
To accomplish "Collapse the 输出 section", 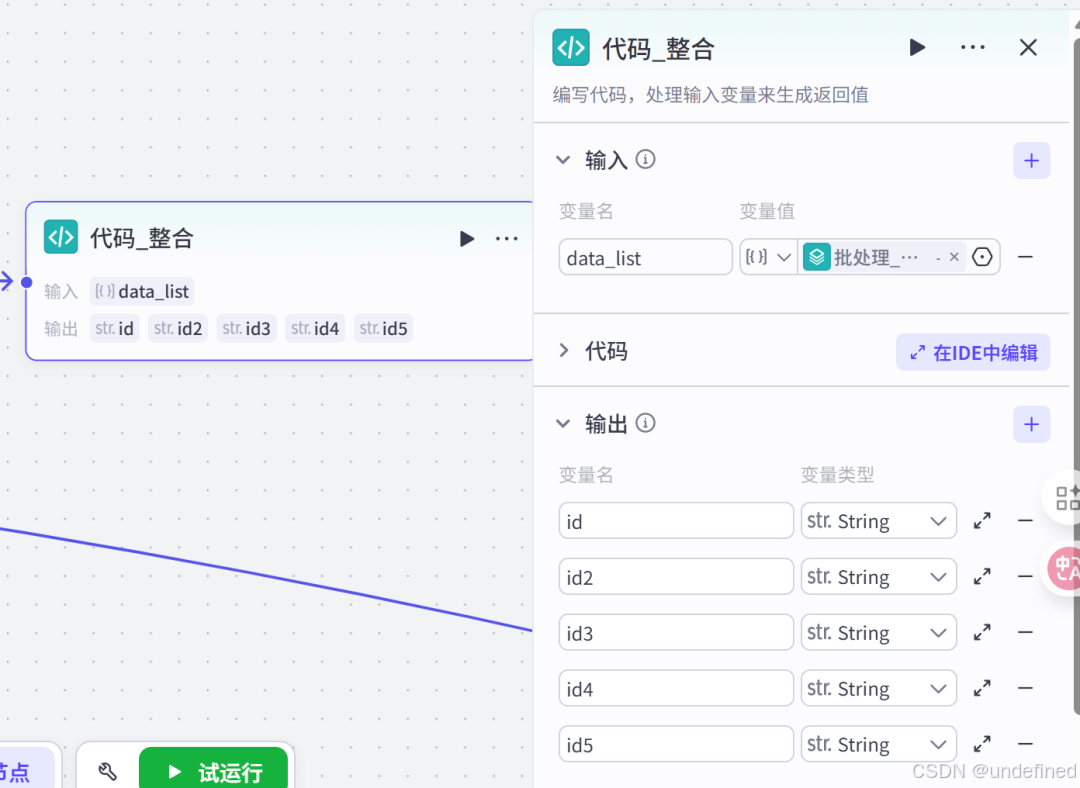I will click(x=563, y=424).
